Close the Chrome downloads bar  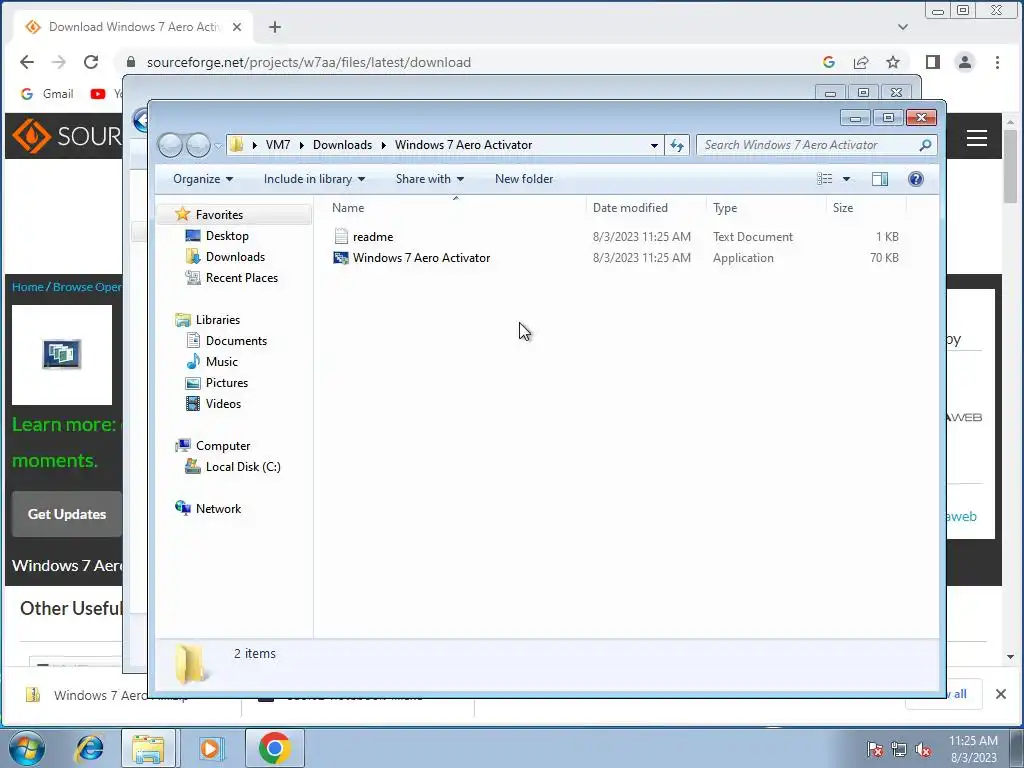1000,694
